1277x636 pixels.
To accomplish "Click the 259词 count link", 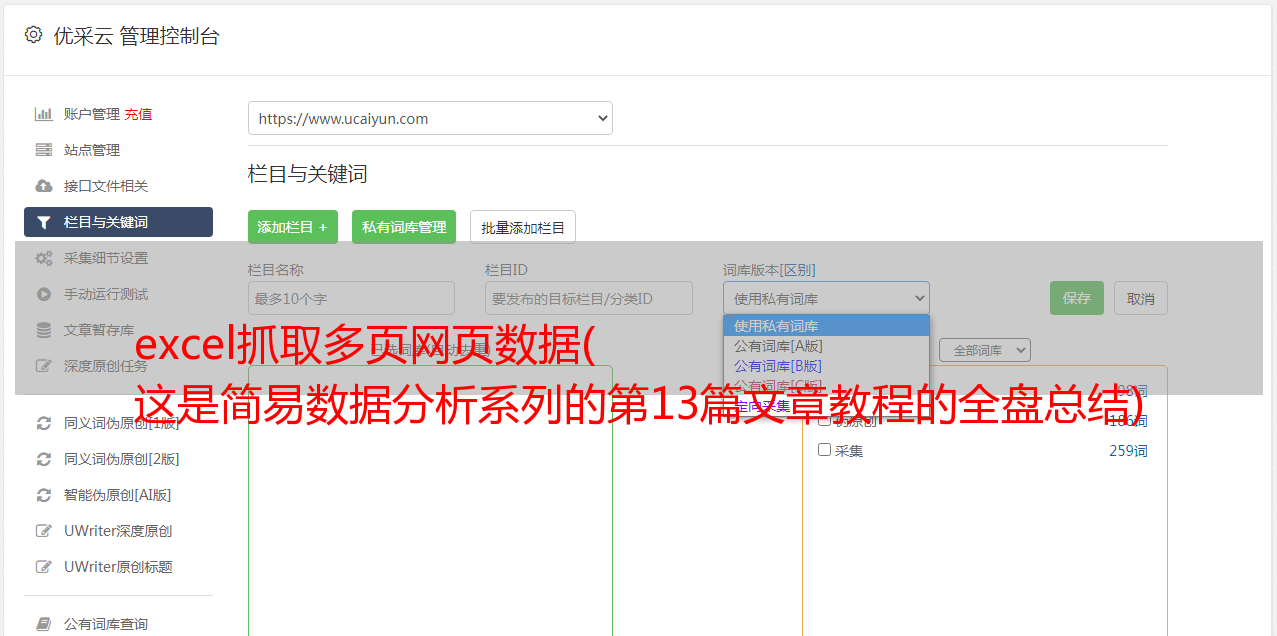I will (1128, 451).
